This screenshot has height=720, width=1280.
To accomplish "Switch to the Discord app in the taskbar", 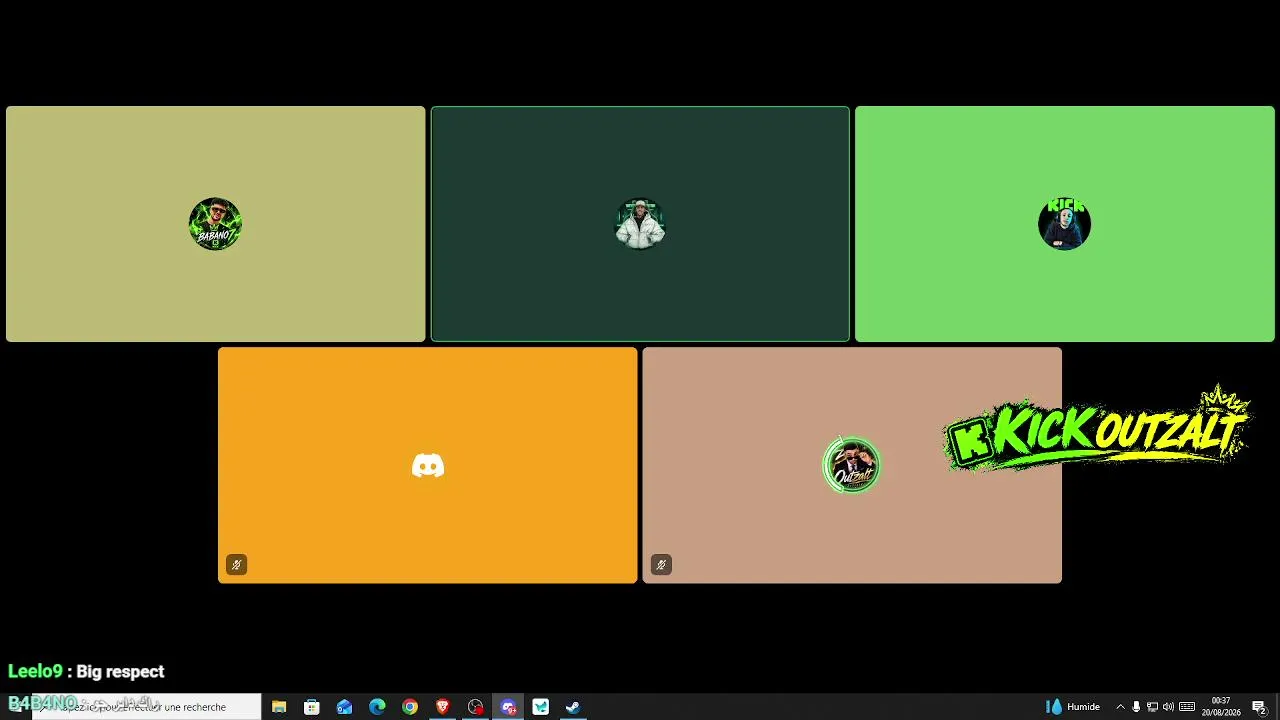I will tap(508, 707).
